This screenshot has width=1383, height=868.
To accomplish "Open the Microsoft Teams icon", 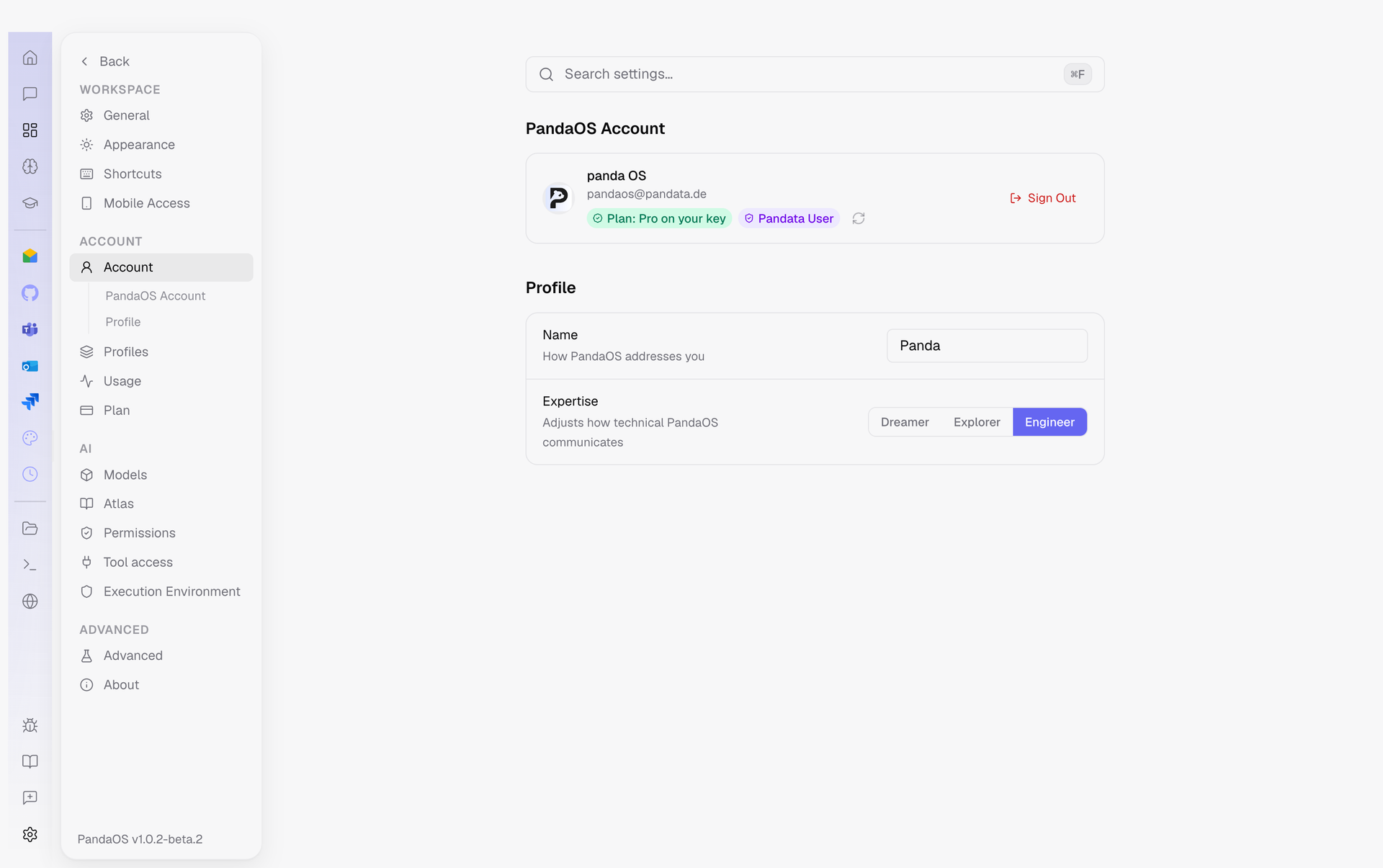I will click(30, 329).
